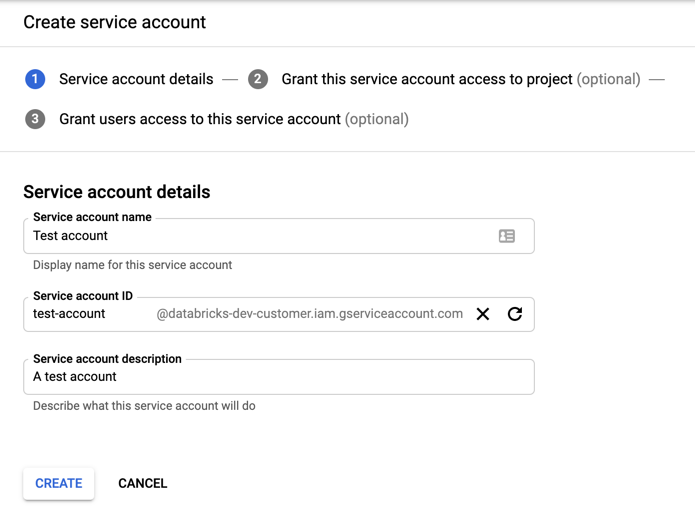Click the bold 'Service account details' section heading
The width and height of the screenshot is (695, 511).
click(117, 192)
